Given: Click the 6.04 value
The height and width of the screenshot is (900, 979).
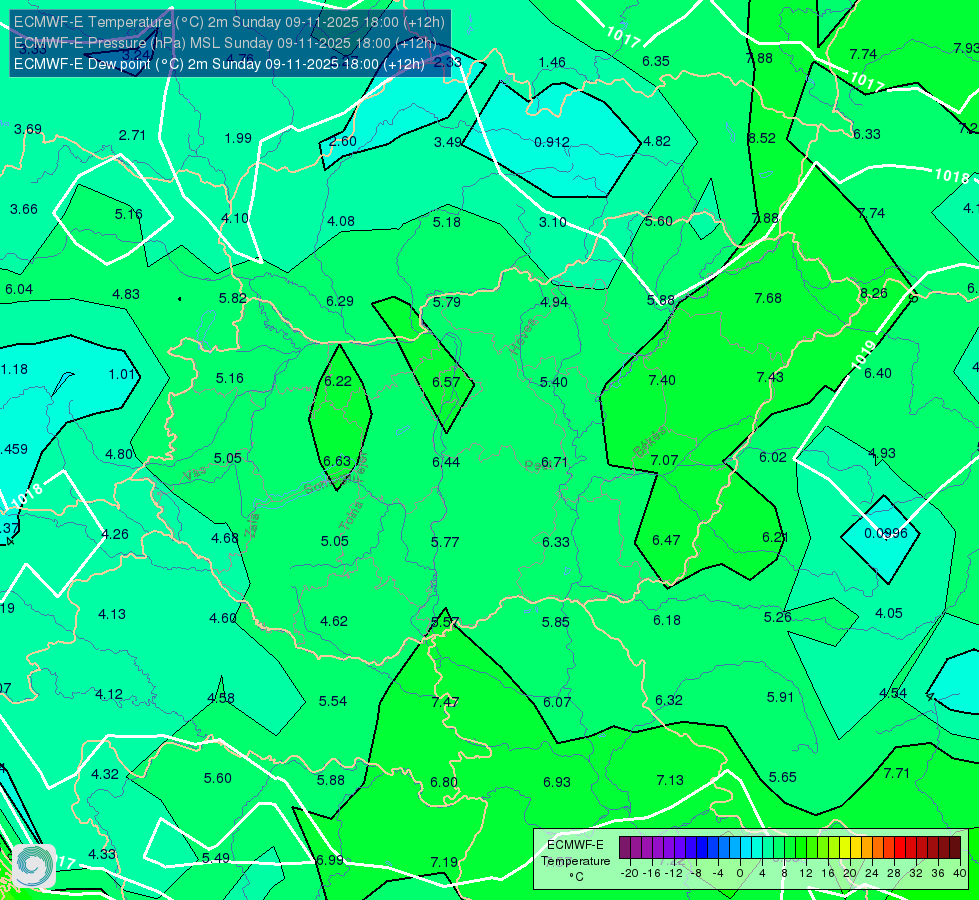Looking at the screenshot, I should coord(19,289).
